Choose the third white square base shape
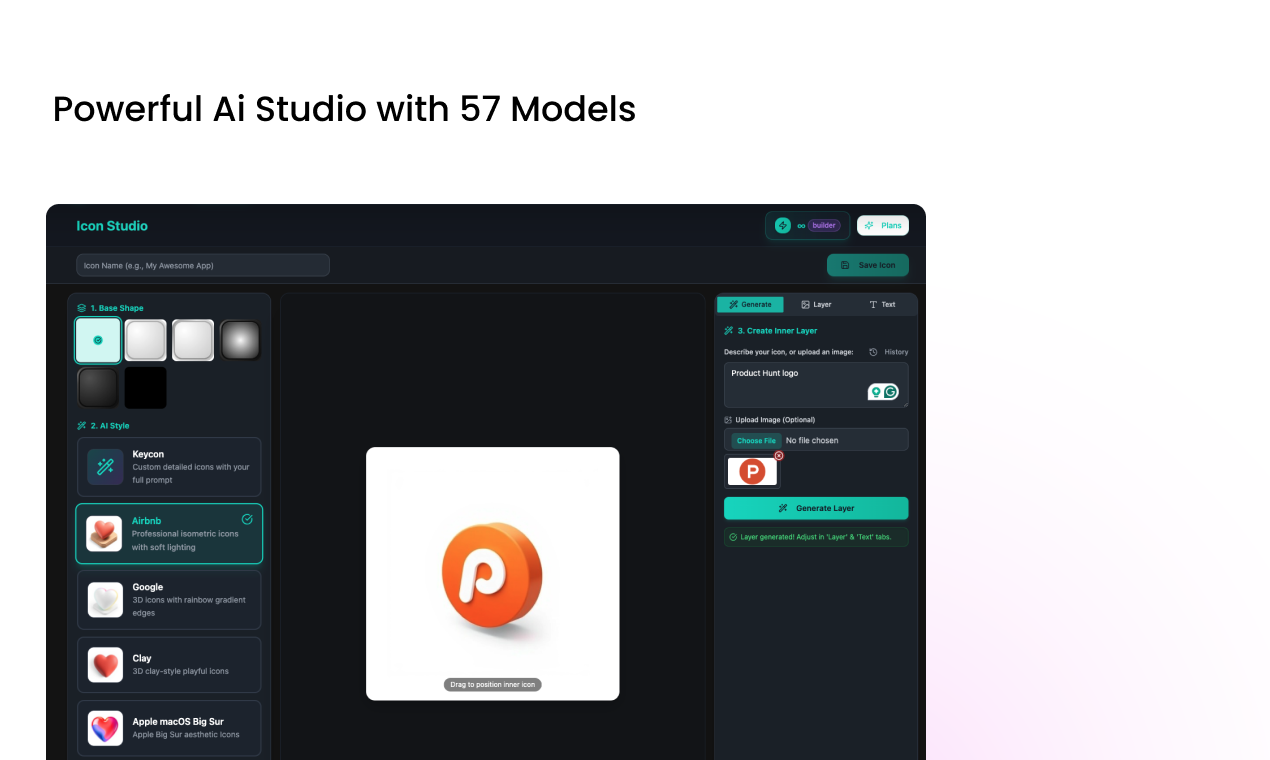 pyautogui.click(x=193, y=340)
